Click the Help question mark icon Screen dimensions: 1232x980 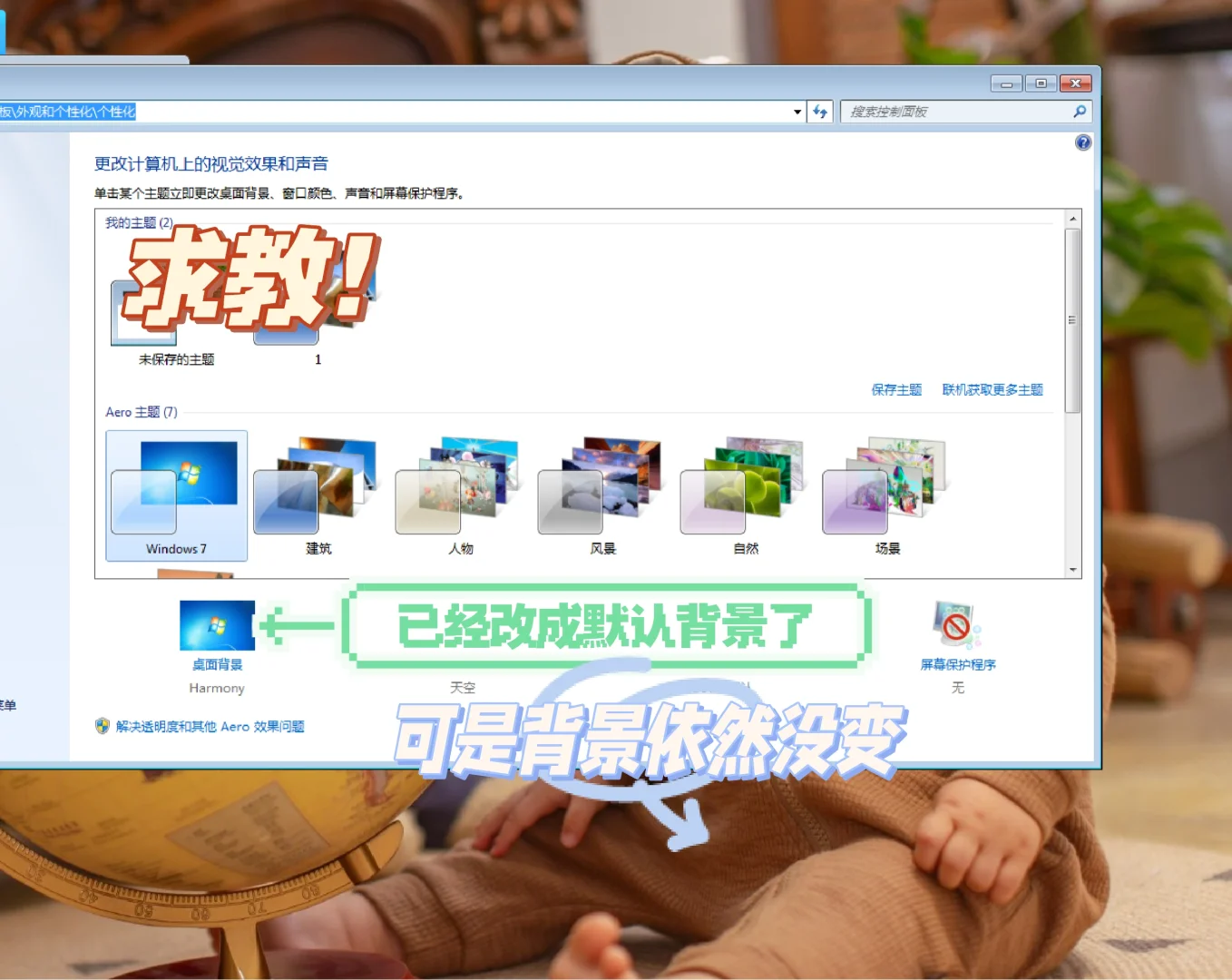coord(1082,142)
